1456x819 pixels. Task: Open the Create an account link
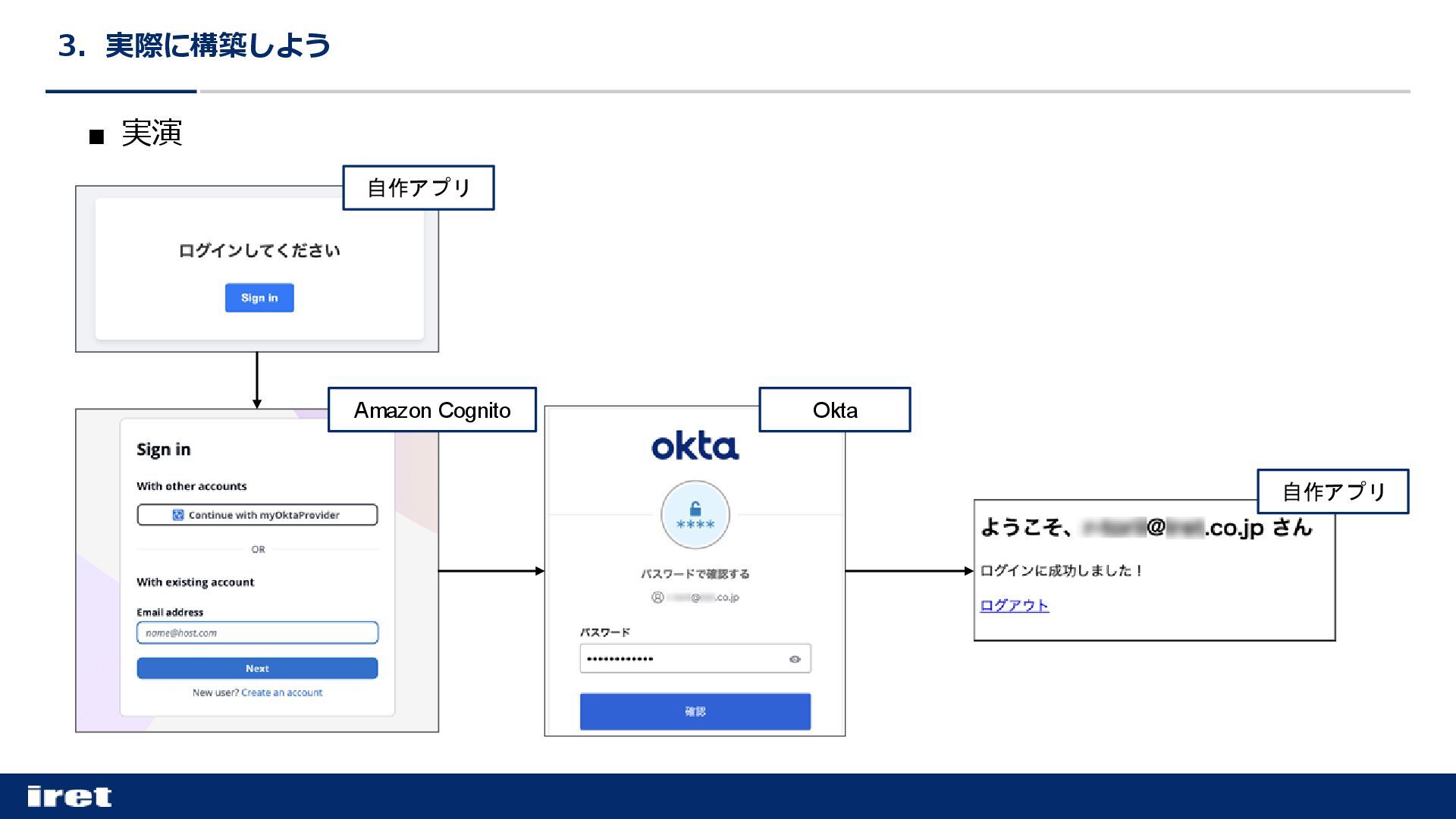(281, 692)
